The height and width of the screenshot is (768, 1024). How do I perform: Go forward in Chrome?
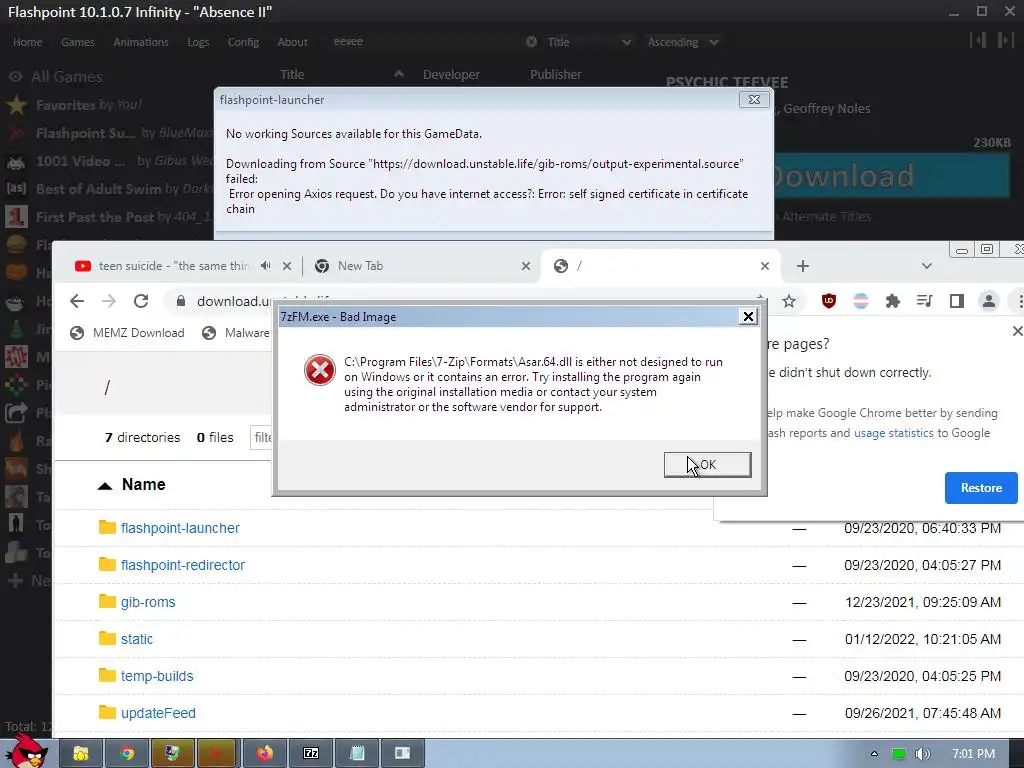109,301
